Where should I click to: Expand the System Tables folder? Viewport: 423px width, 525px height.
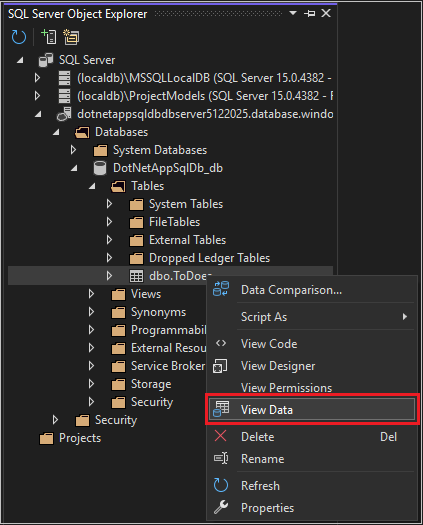pyautogui.click(x=109, y=204)
